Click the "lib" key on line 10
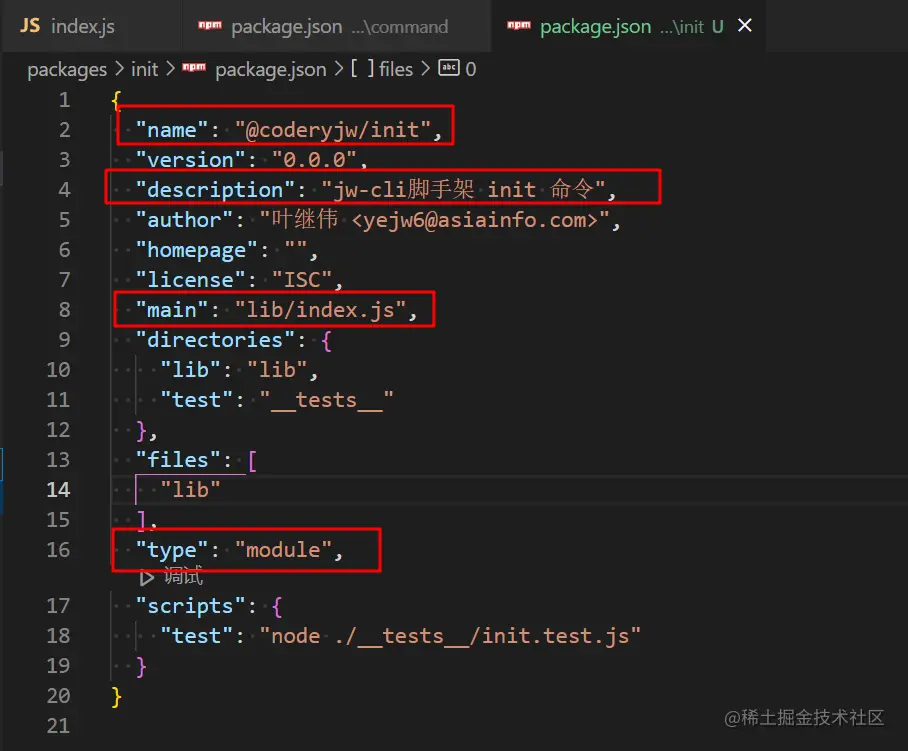 (191, 370)
